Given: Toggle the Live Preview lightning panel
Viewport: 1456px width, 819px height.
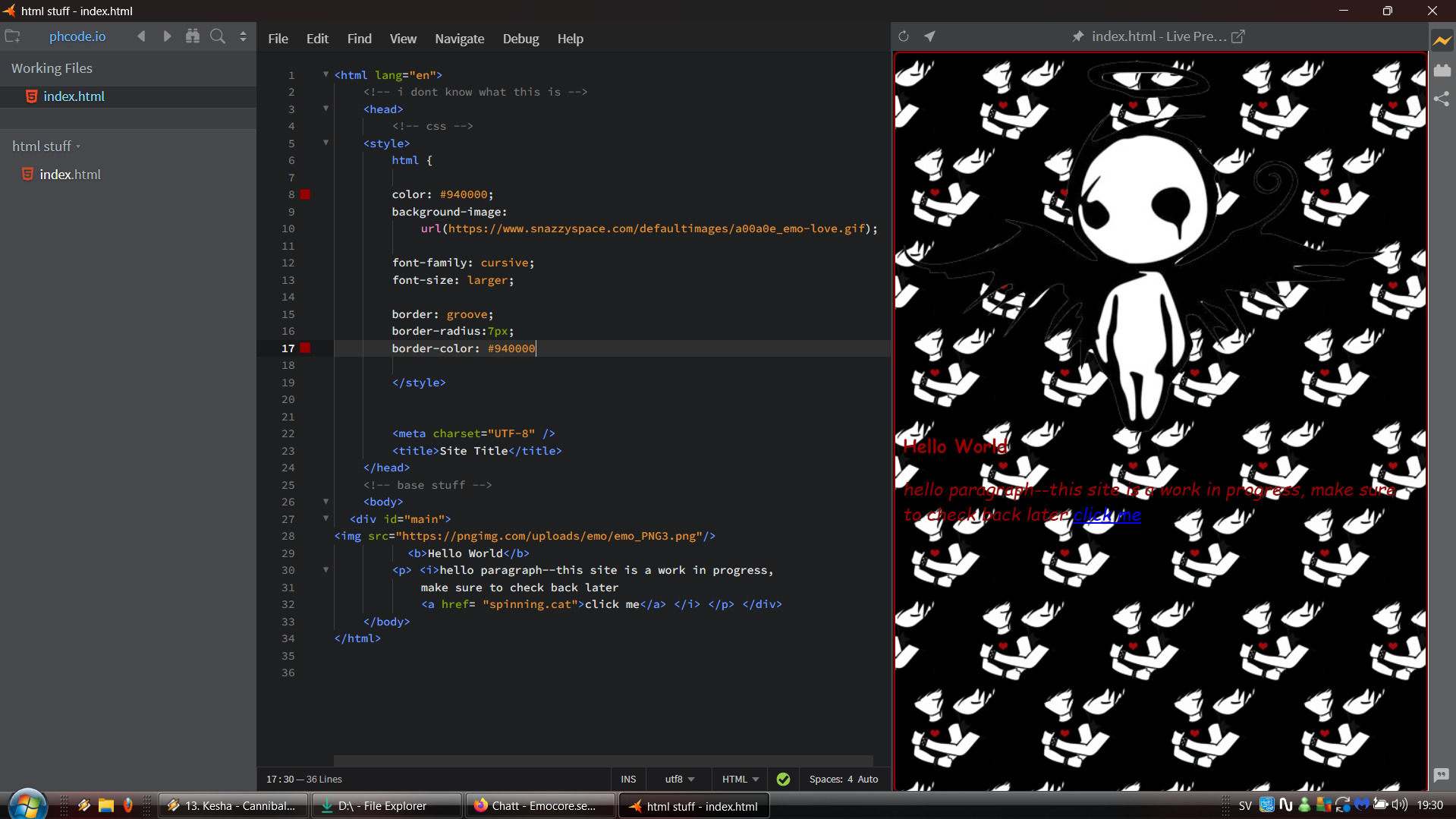Looking at the screenshot, I should tap(1442, 40).
